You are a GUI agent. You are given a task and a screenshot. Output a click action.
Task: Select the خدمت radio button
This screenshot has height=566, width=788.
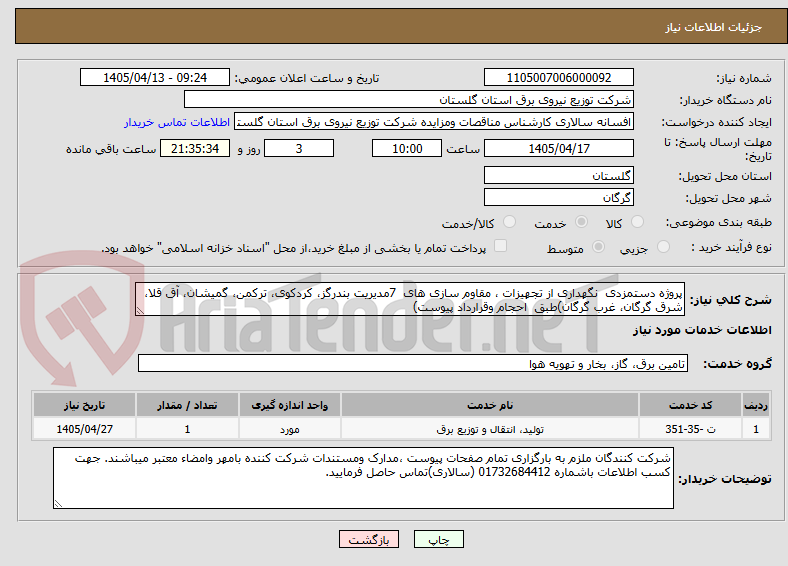coord(581,222)
